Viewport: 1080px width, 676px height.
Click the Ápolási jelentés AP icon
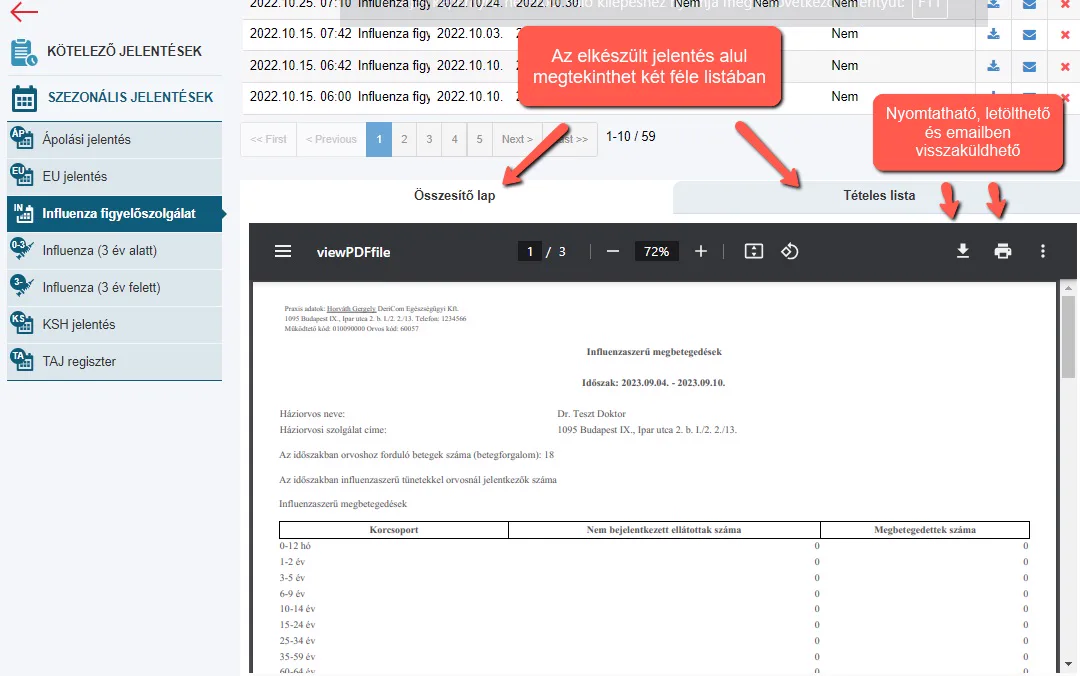[22, 138]
